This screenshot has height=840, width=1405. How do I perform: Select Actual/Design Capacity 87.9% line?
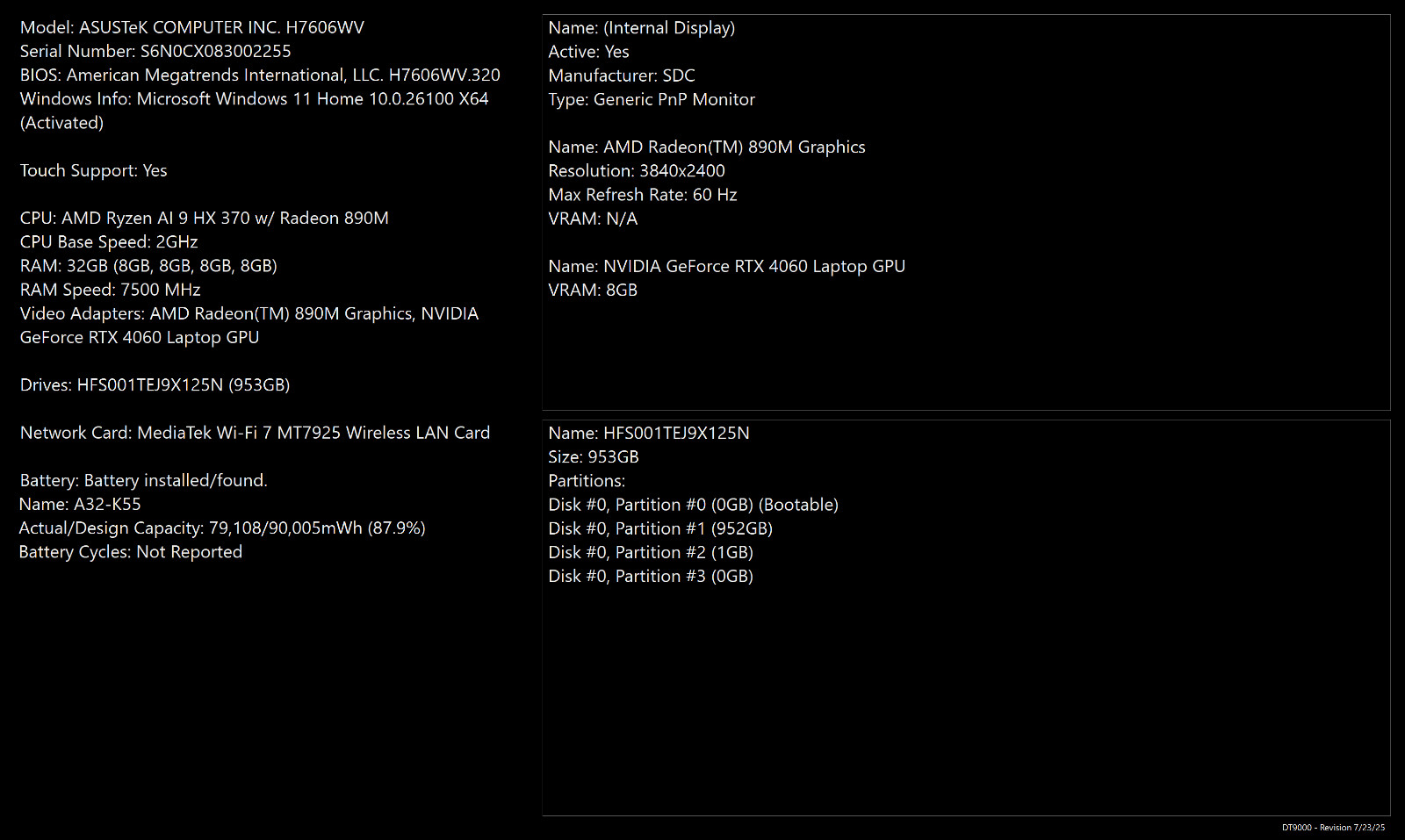point(222,528)
